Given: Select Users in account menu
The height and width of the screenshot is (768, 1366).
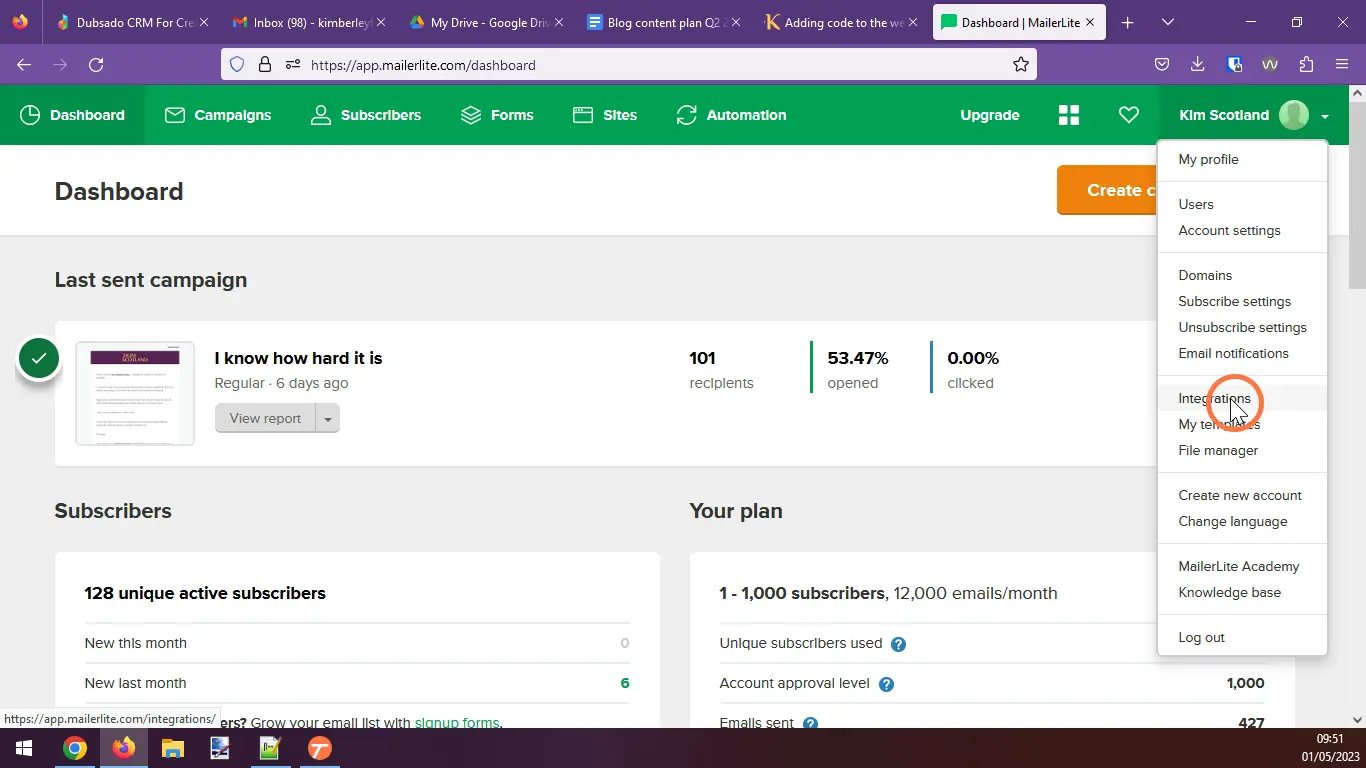Looking at the screenshot, I should click(1196, 204).
